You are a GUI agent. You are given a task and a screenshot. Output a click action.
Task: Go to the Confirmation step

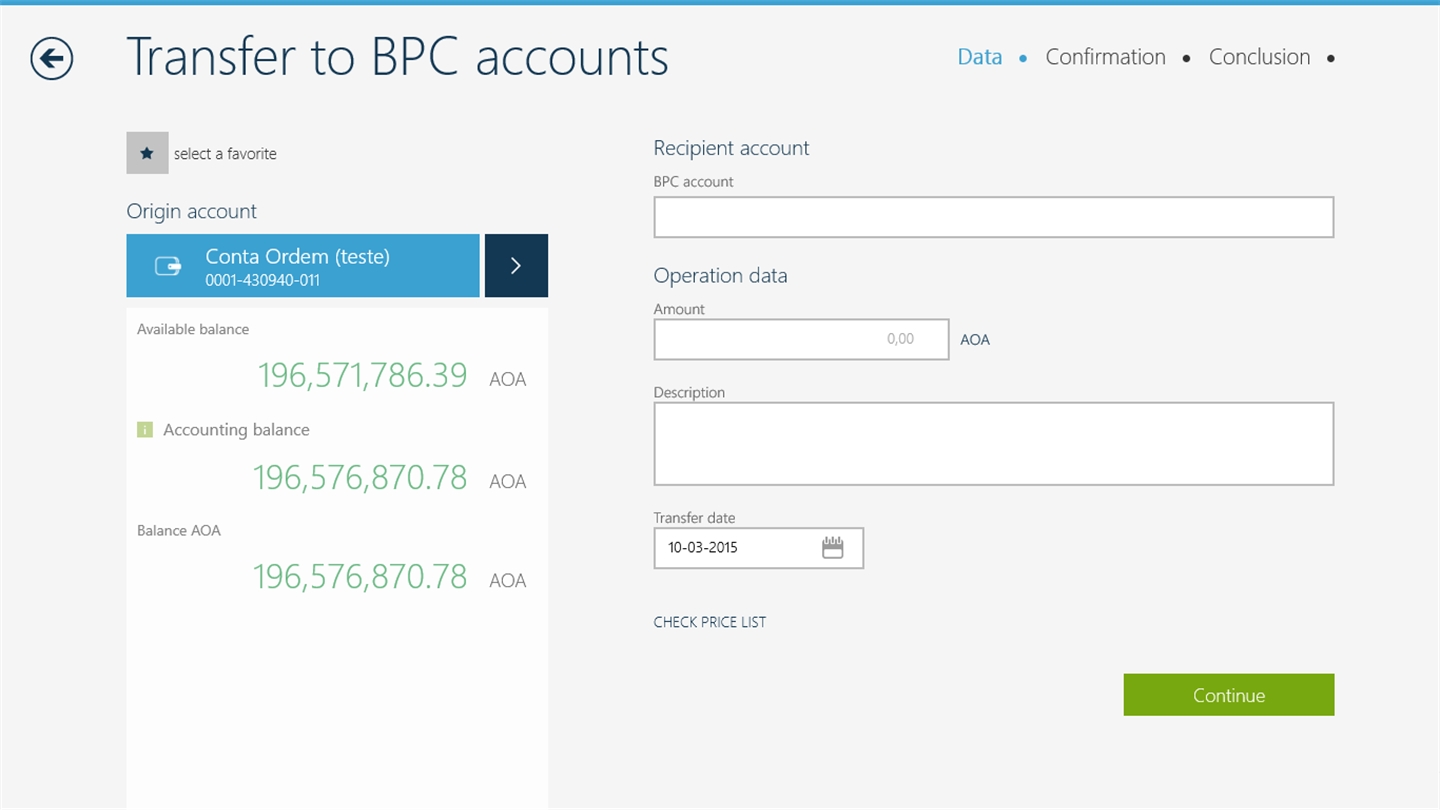click(x=1105, y=57)
